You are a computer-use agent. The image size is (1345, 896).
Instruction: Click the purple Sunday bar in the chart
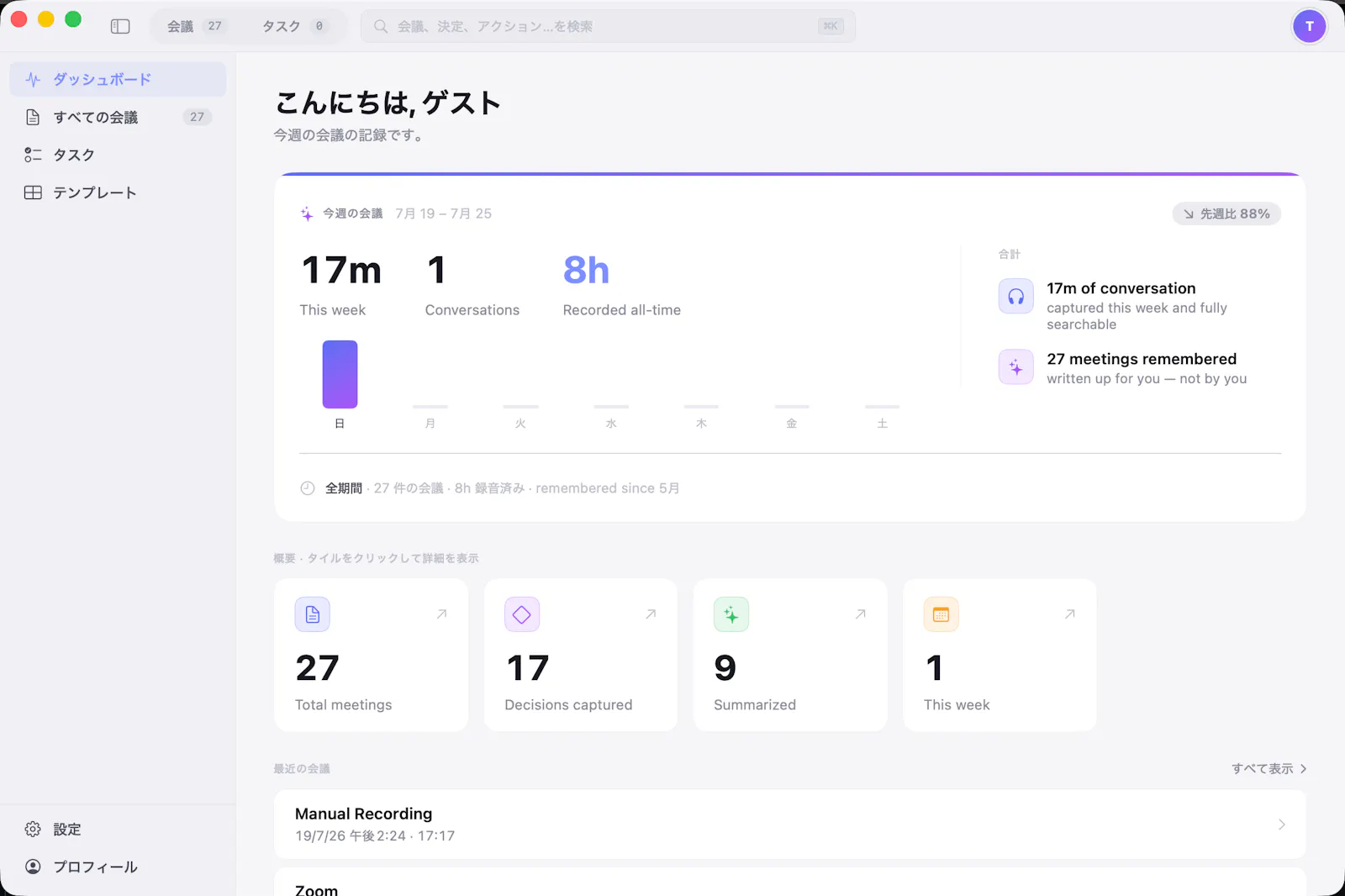coord(340,374)
